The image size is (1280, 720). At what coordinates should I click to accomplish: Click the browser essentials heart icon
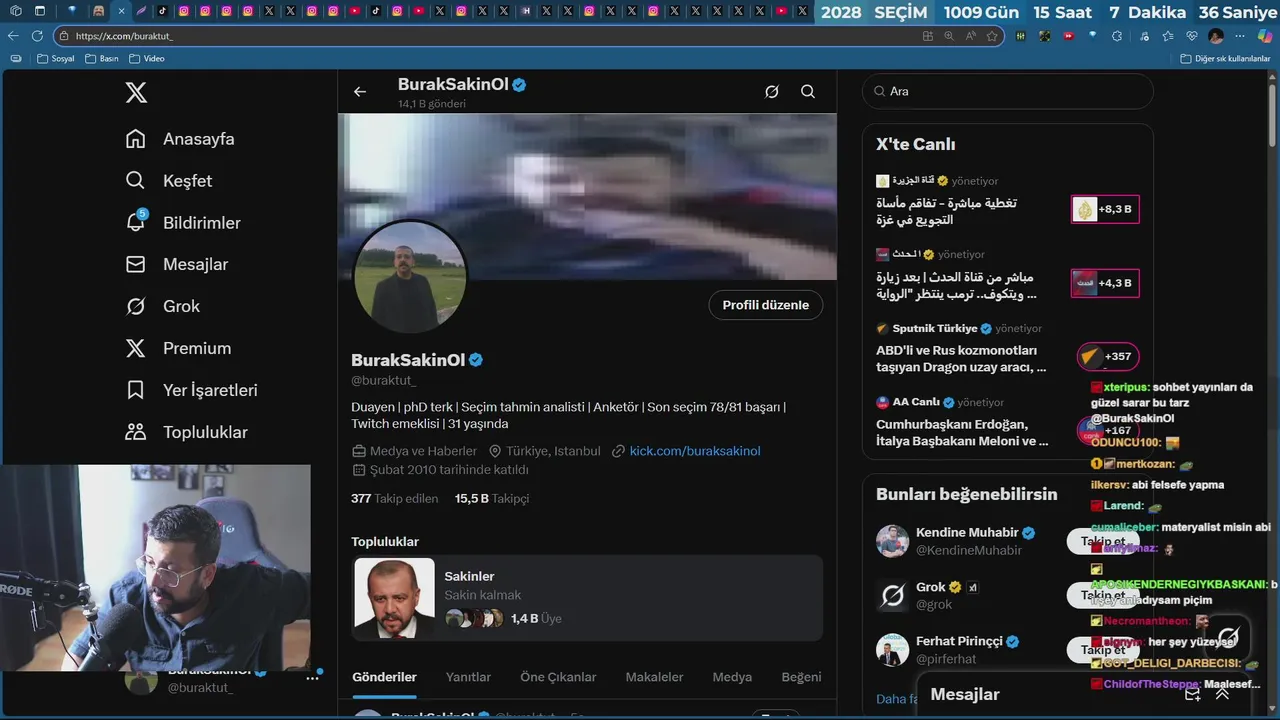[1191, 36]
